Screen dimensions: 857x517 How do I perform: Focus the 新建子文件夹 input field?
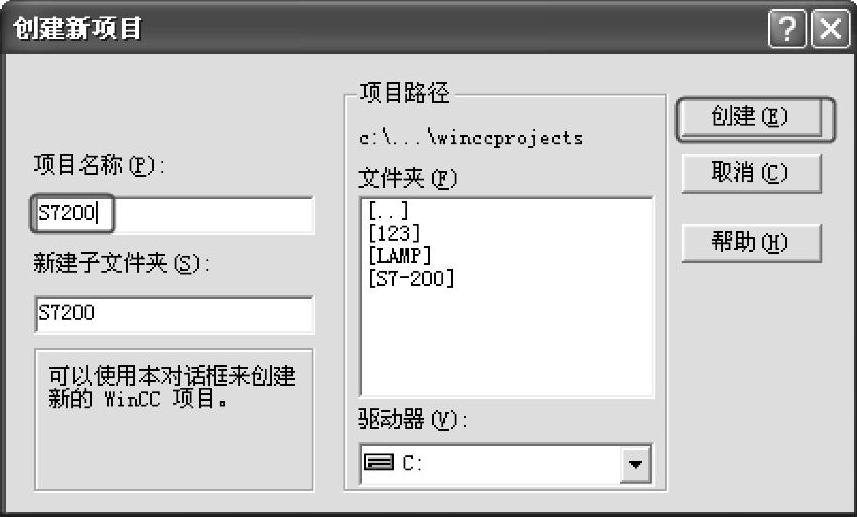click(x=173, y=313)
